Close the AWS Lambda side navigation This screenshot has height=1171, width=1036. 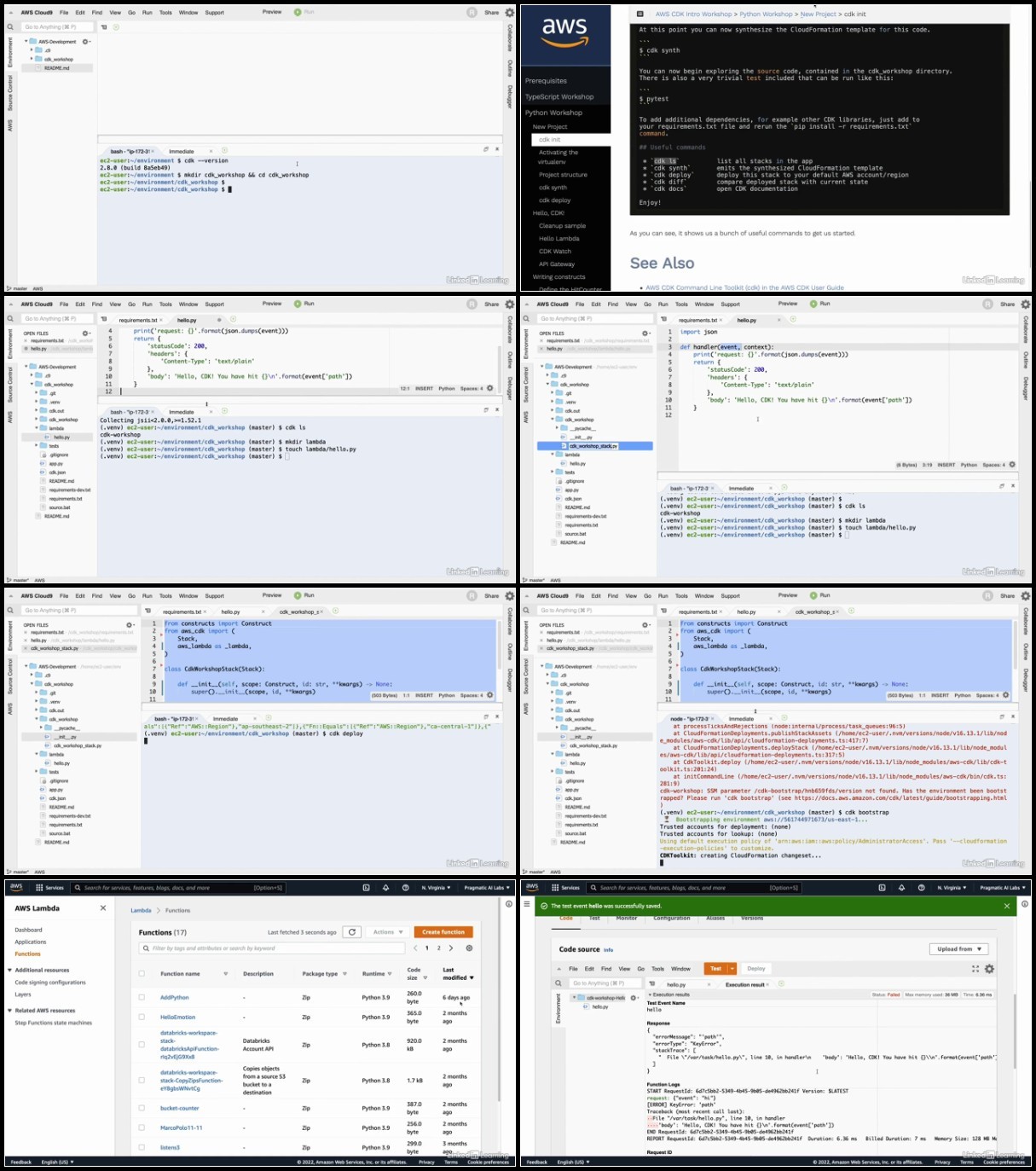click(x=103, y=908)
